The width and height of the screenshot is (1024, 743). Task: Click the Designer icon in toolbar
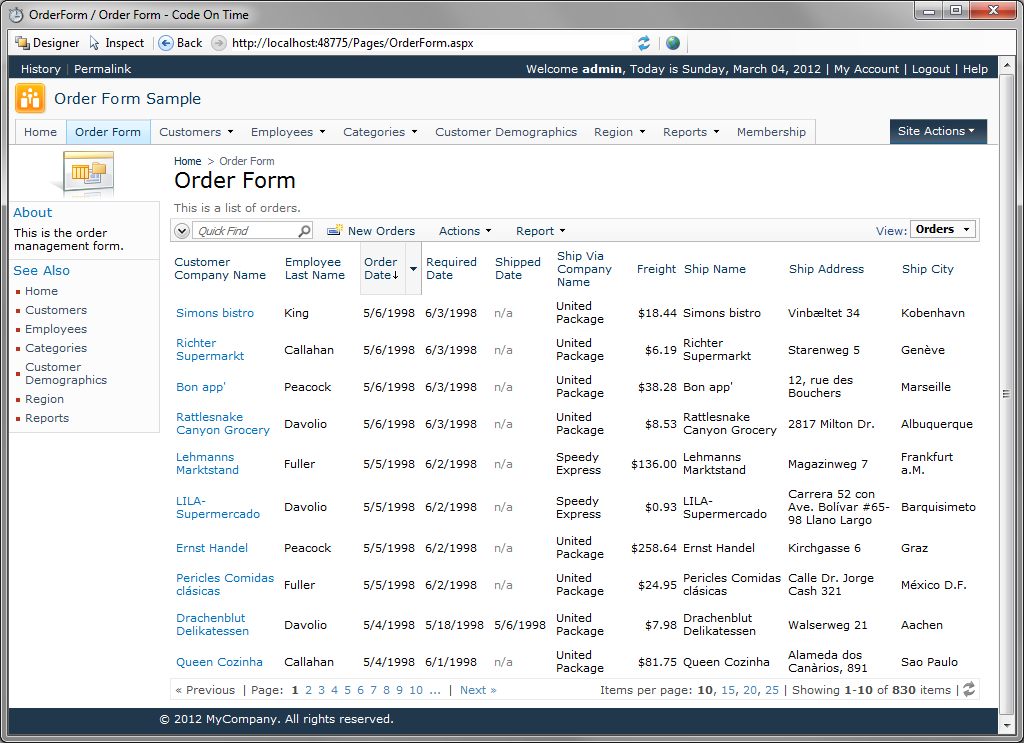tap(22, 43)
